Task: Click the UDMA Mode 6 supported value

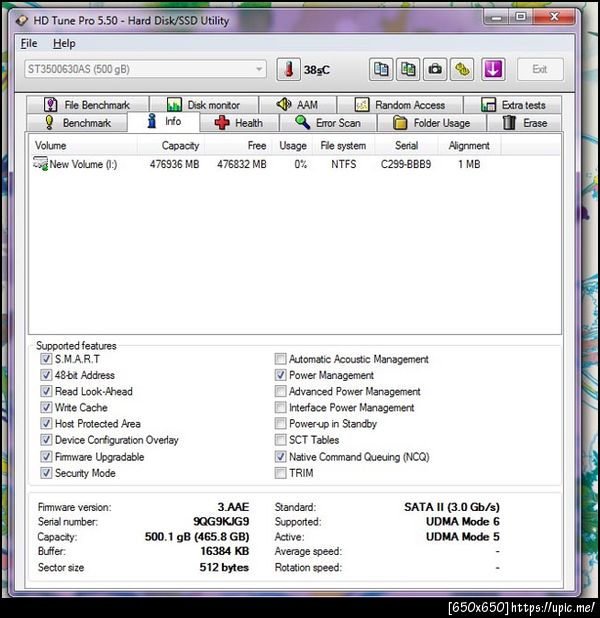Action: 463,521
